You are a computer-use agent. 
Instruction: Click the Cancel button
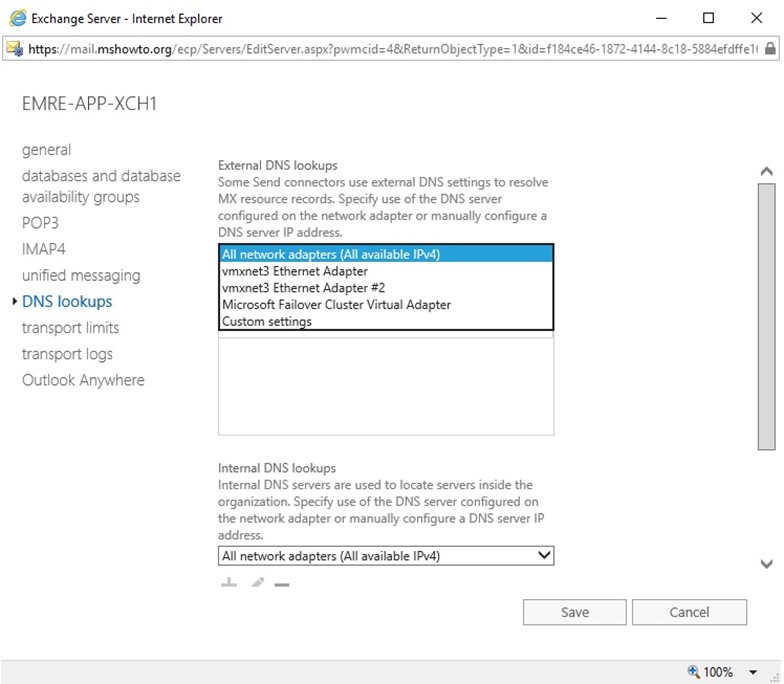click(689, 612)
